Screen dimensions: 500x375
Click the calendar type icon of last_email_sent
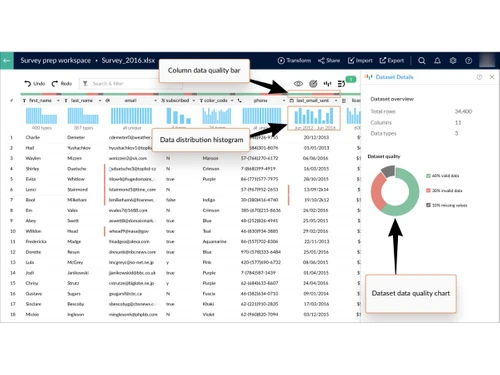pyautogui.click(x=292, y=100)
